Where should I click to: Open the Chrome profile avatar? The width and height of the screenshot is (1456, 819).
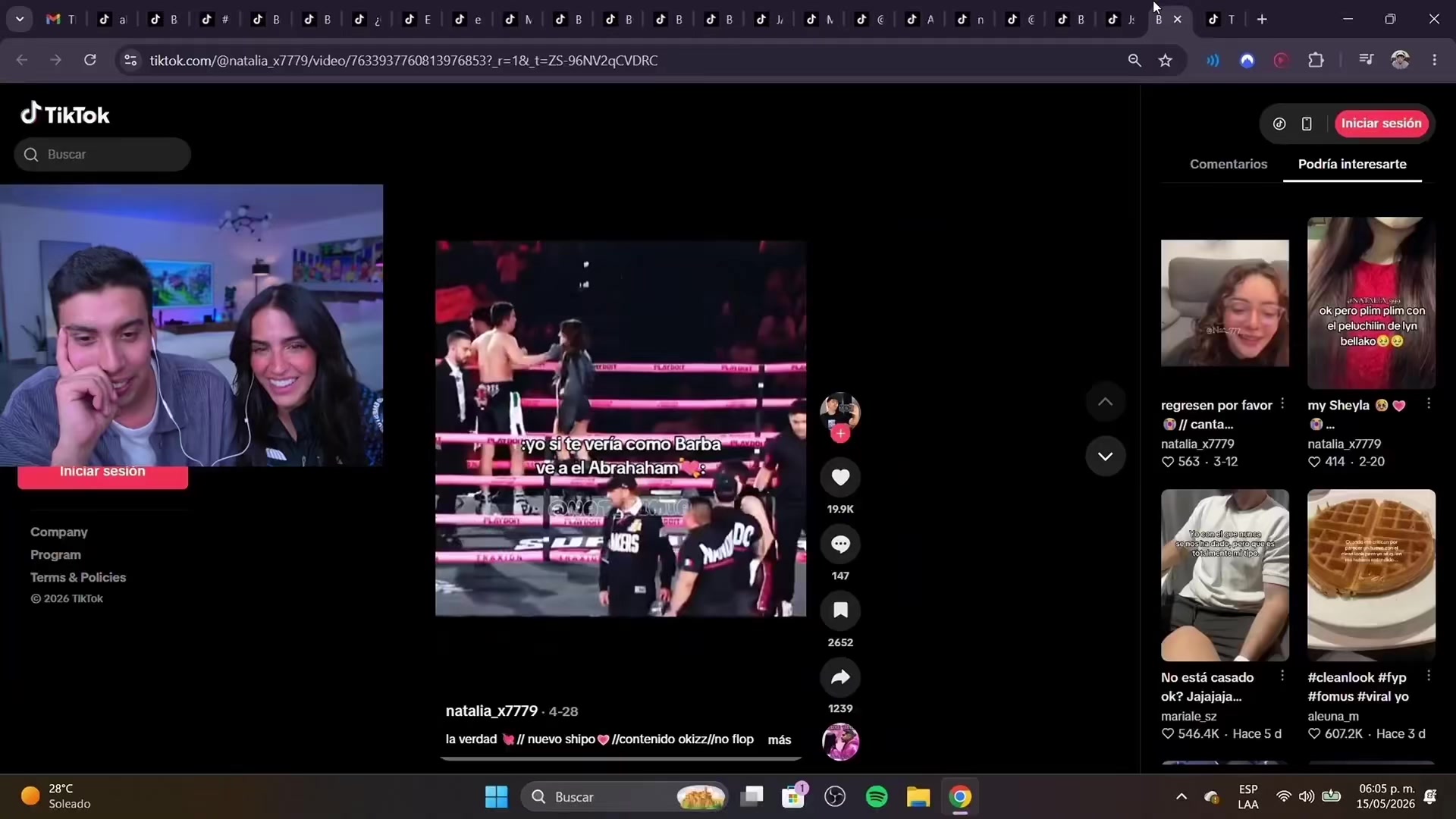(1400, 60)
